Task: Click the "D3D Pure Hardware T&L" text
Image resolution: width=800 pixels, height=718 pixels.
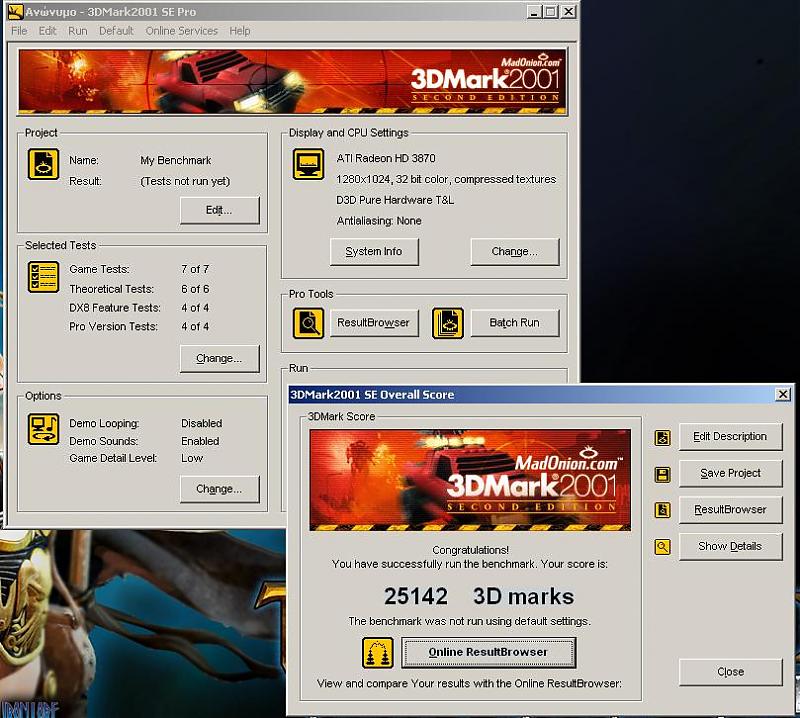Action: click(x=395, y=200)
